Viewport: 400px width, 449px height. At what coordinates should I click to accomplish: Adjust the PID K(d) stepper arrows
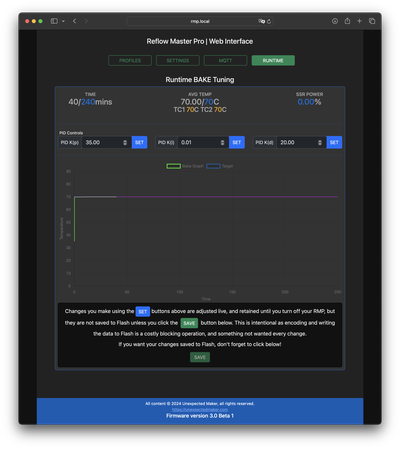[320, 143]
